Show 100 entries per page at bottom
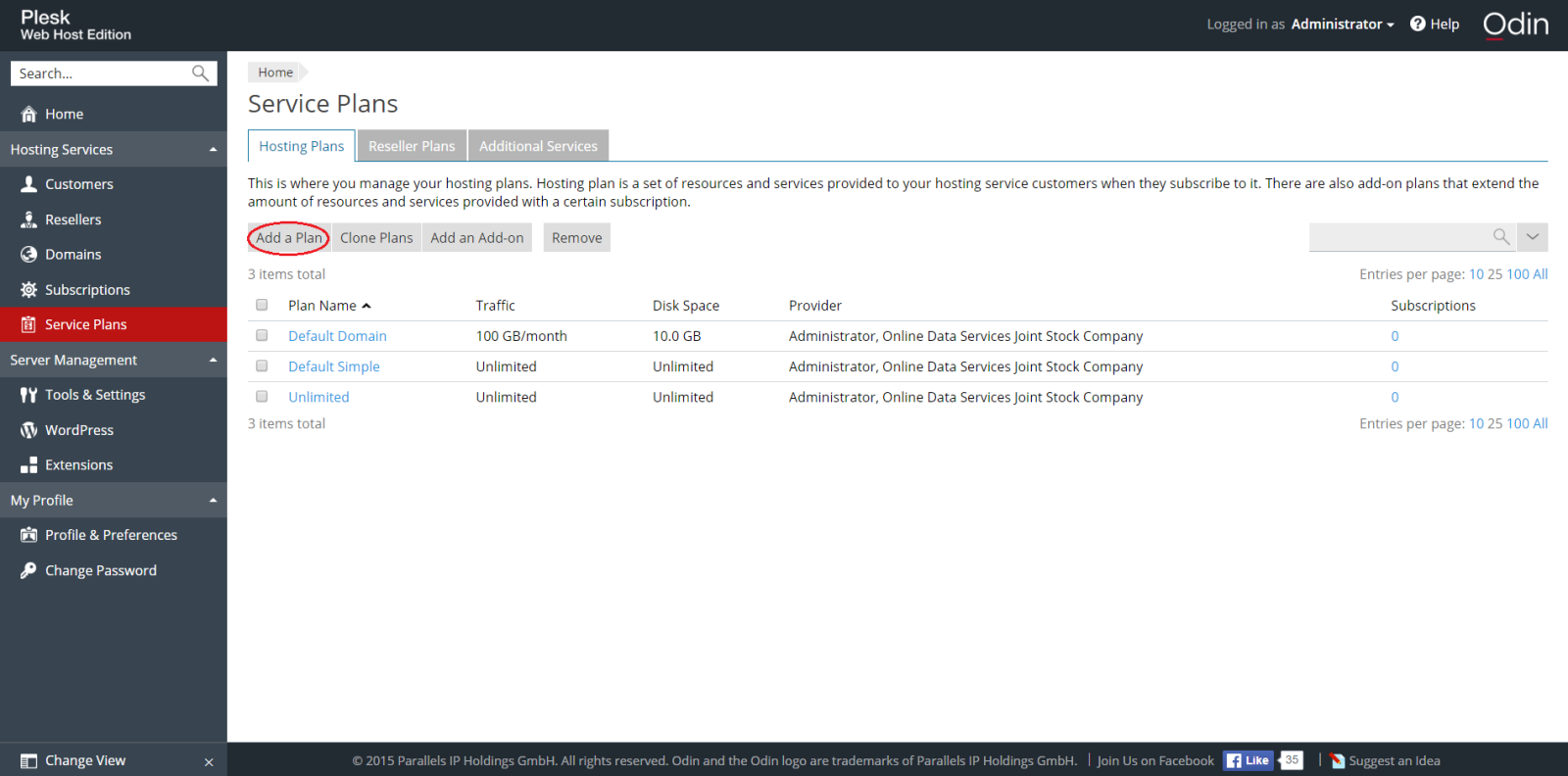The height and width of the screenshot is (776, 1568). (x=1517, y=423)
